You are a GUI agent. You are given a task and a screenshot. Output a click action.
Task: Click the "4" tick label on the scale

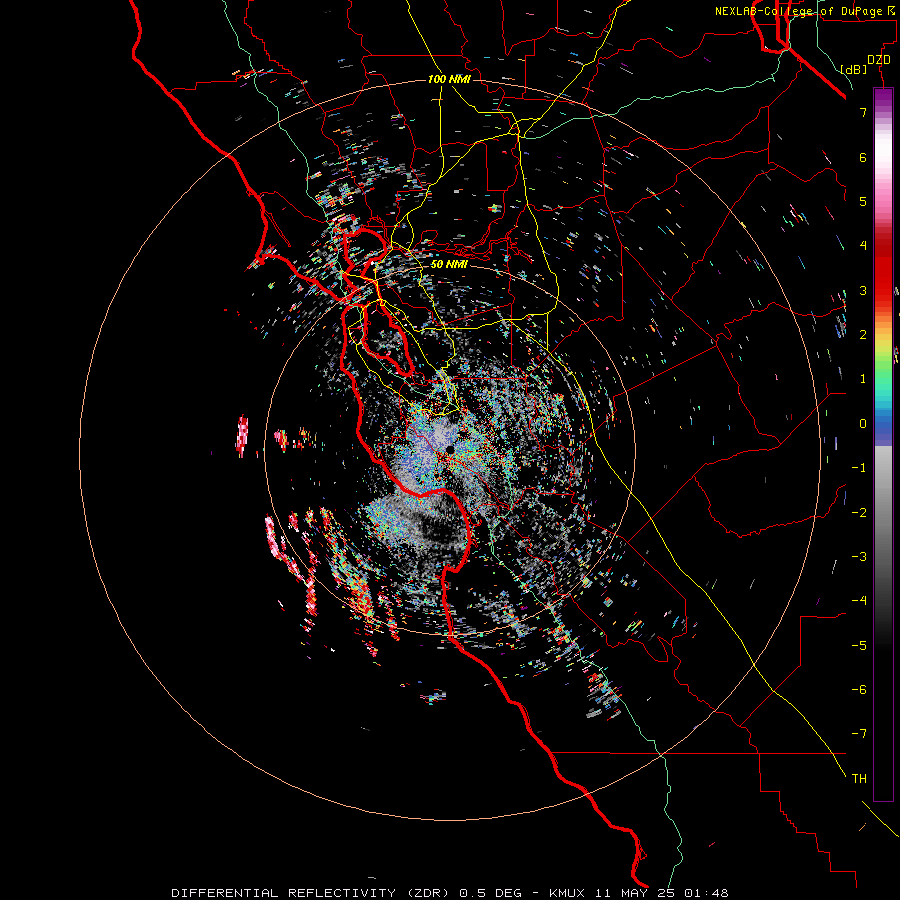tap(863, 246)
